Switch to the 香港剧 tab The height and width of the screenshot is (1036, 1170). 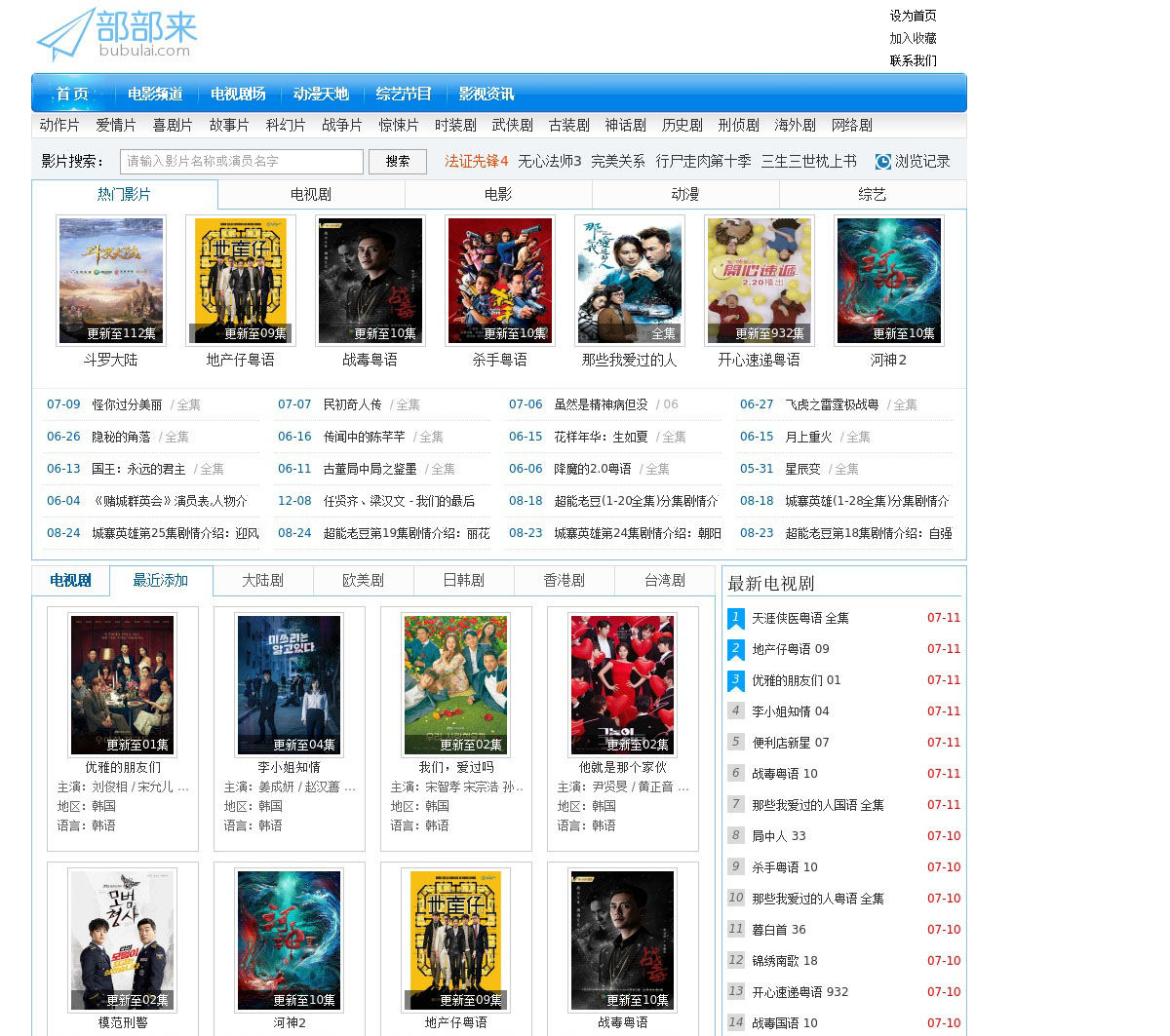[x=564, y=581]
